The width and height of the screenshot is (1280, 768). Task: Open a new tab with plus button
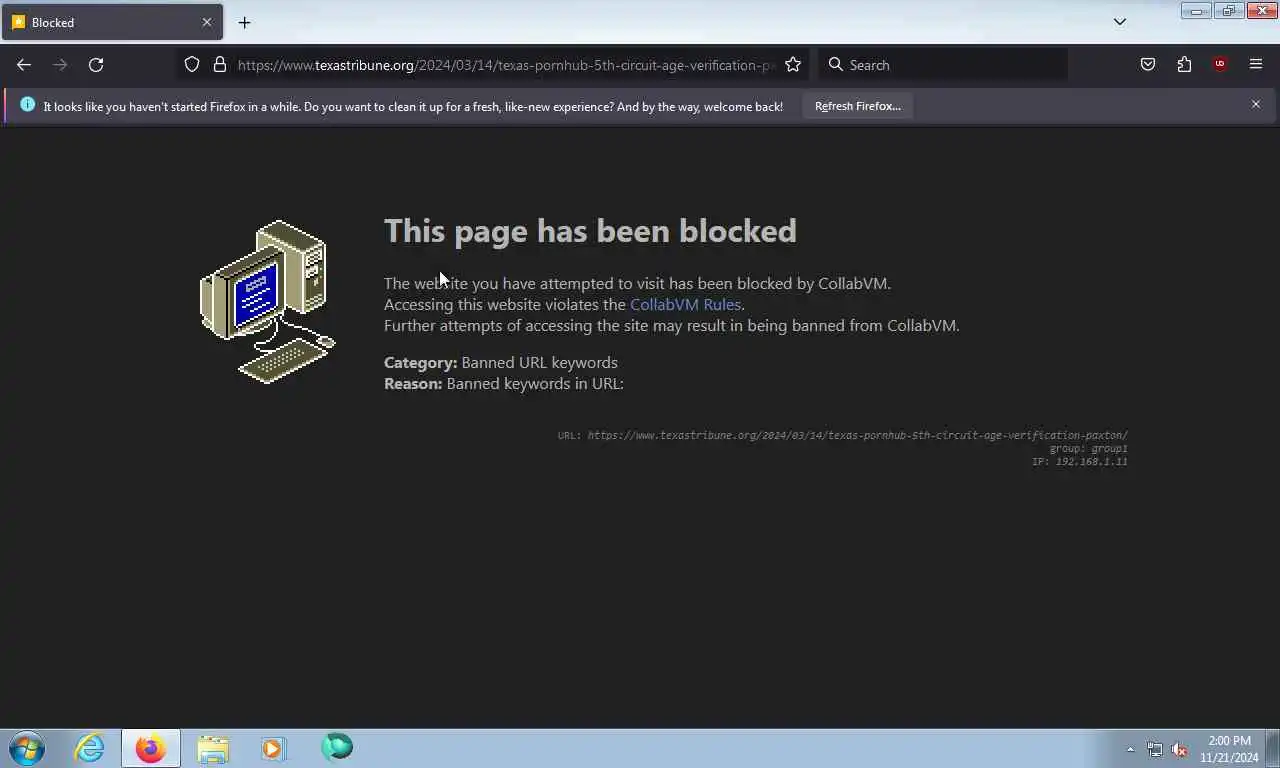(244, 22)
